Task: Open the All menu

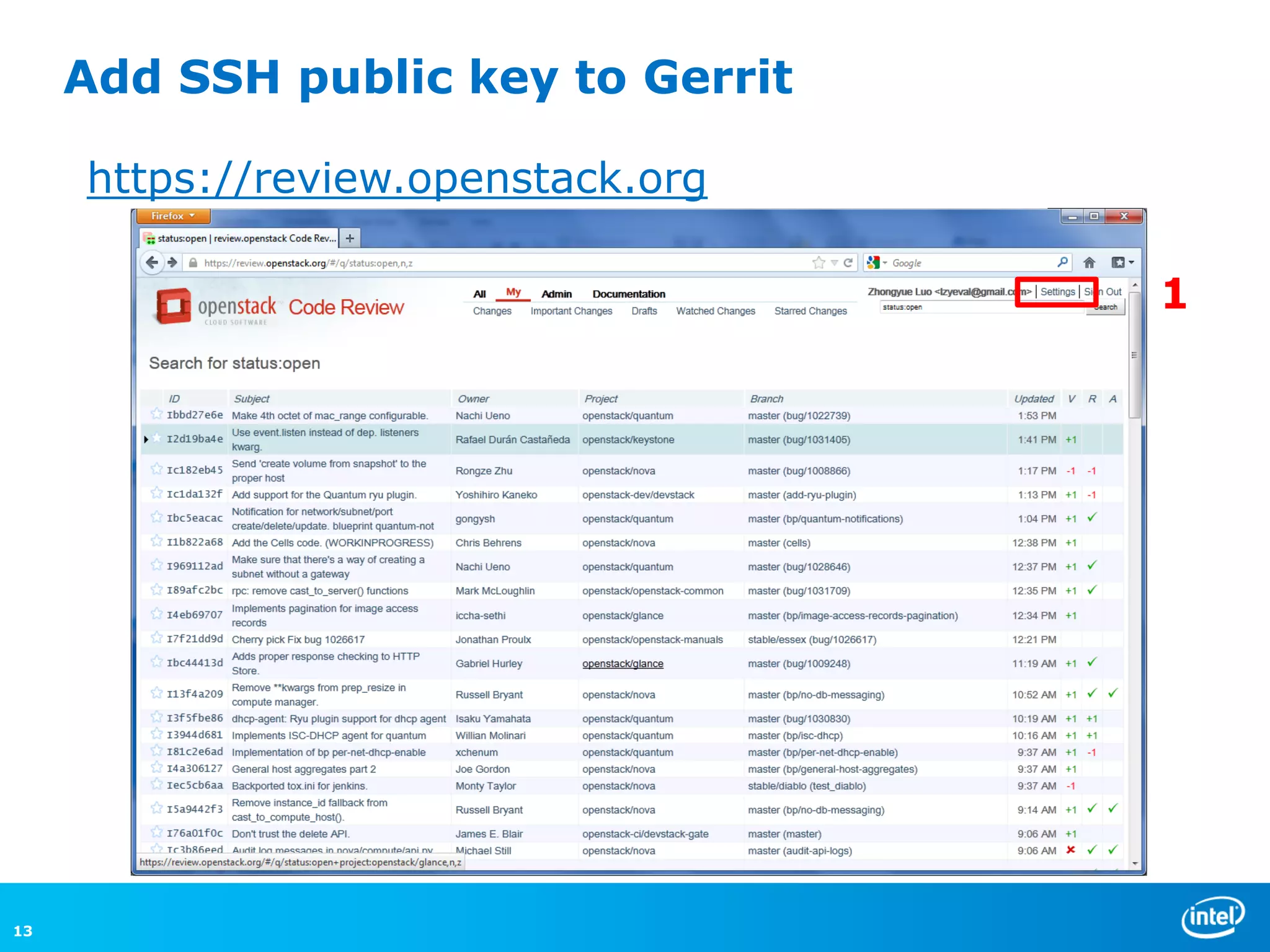Action: 479,294
